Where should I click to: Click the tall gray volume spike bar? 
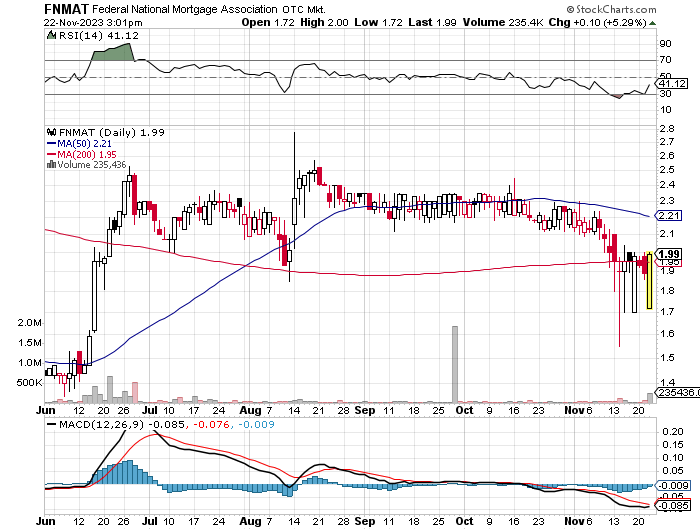pos(455,364)
